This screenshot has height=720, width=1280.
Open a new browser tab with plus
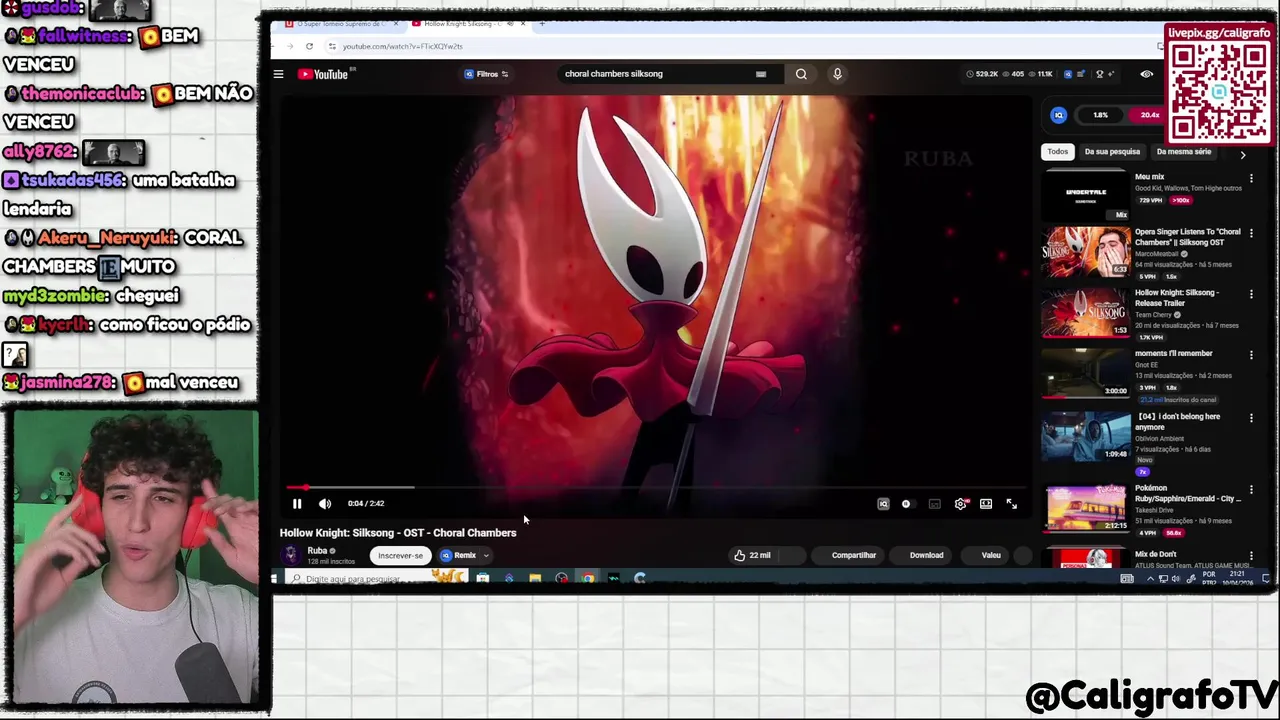(x=542, y=24)
